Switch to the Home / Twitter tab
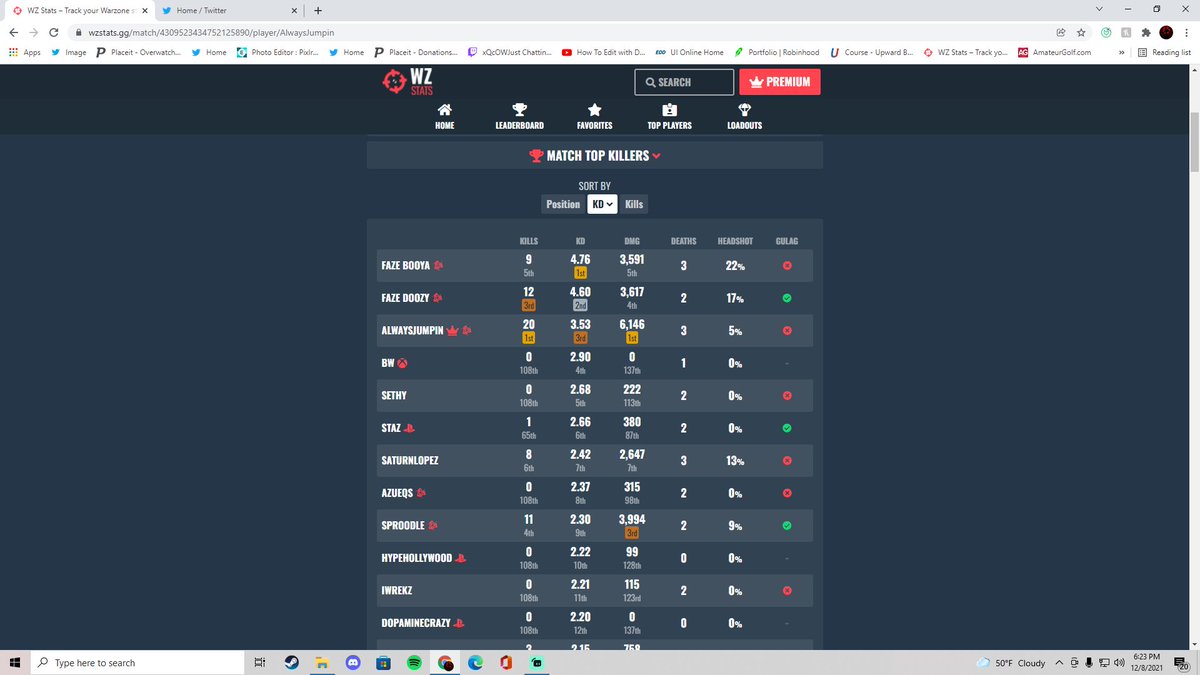The image size is (1200, 675). point(229,10)
